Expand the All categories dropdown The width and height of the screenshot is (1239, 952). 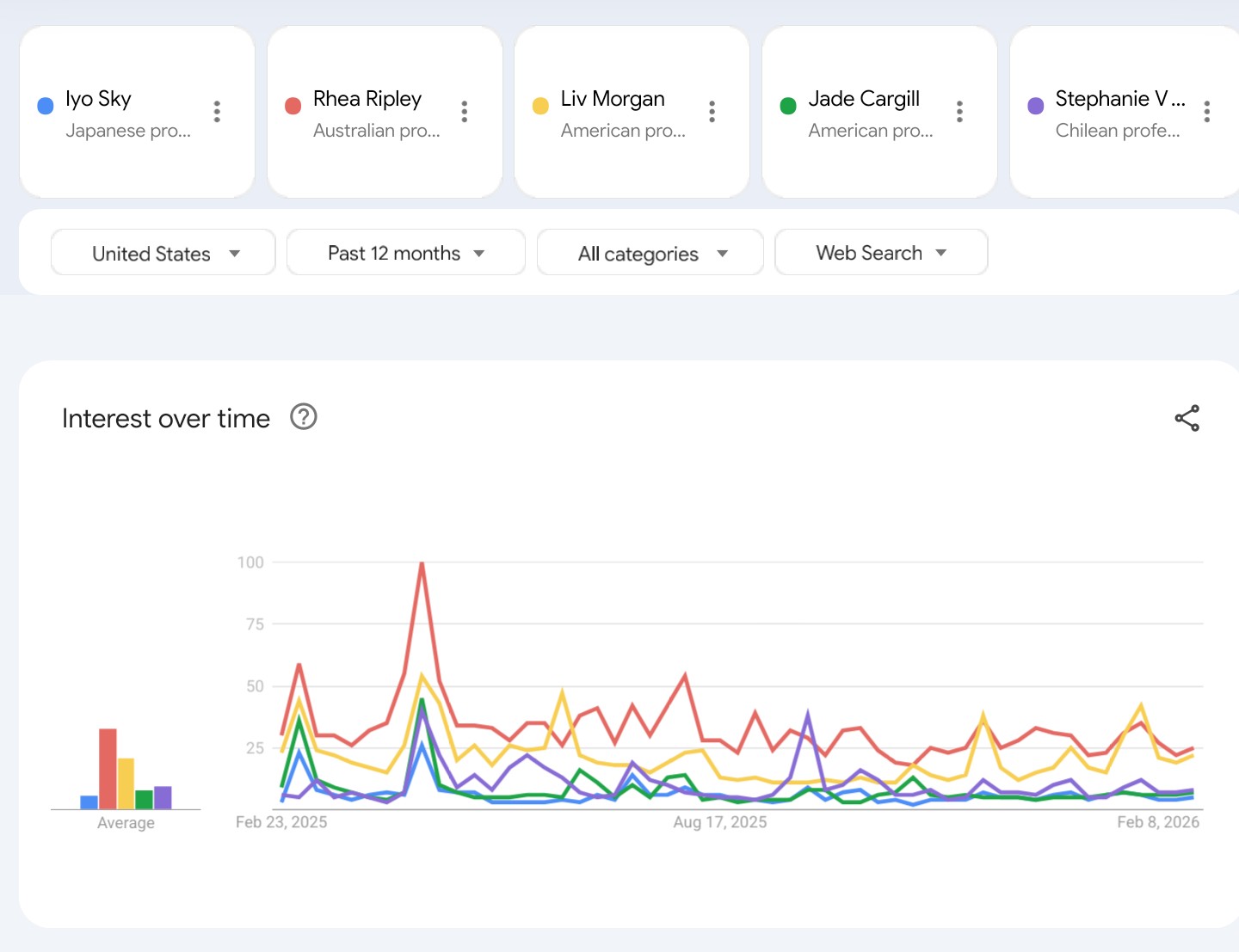pyautogui.click(x=650, y=253)
